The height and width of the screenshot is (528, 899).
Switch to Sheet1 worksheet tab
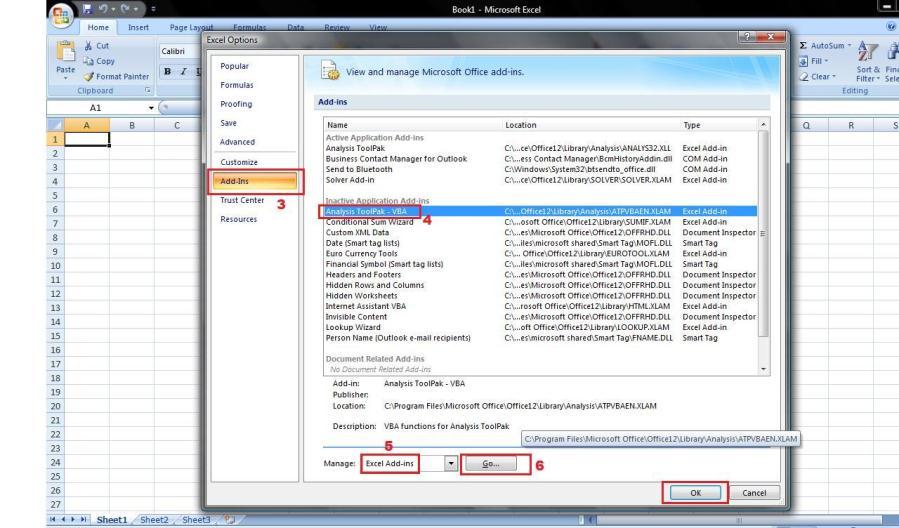click(112, 519)
